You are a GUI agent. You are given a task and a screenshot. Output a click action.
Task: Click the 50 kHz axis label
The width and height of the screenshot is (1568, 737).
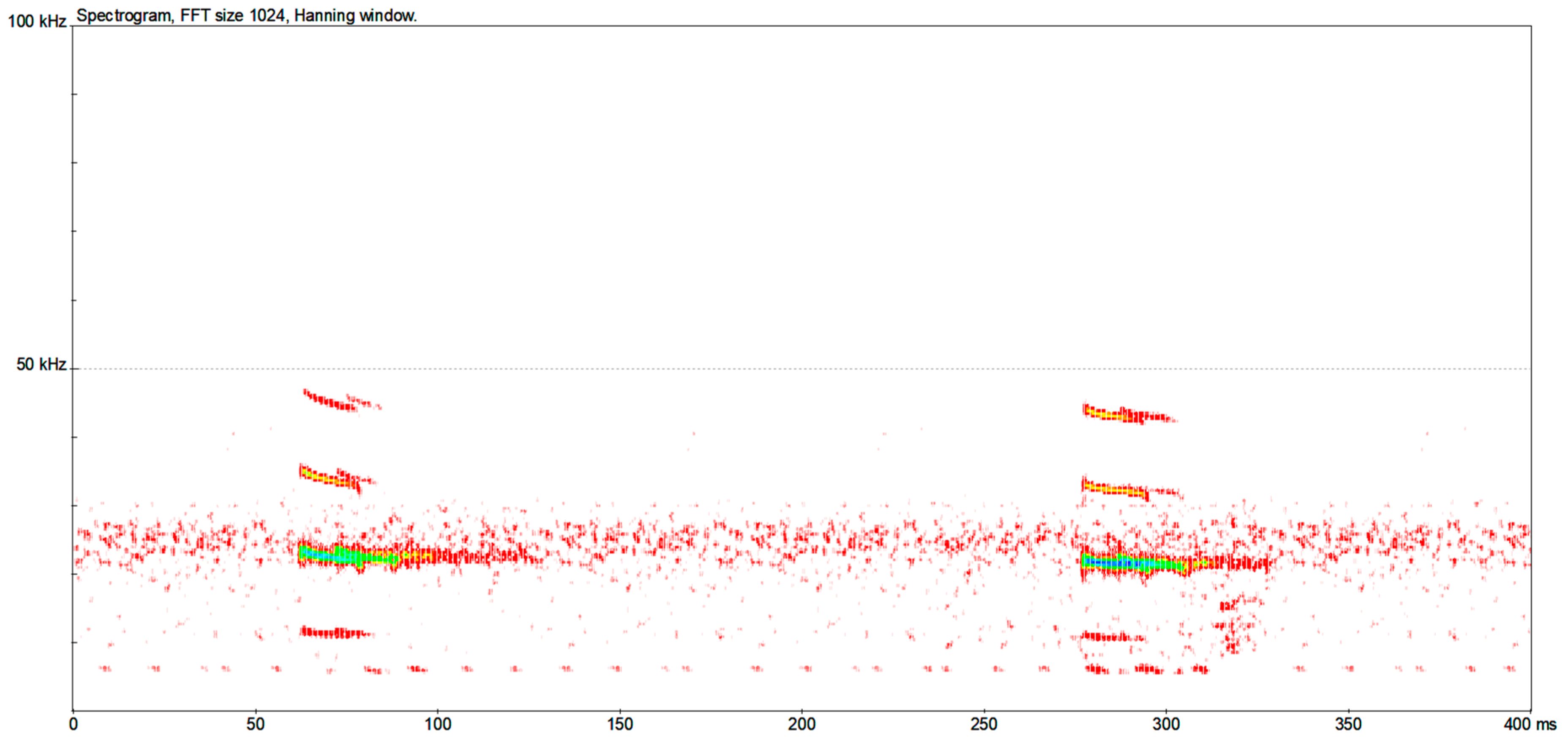pos(41,364)
